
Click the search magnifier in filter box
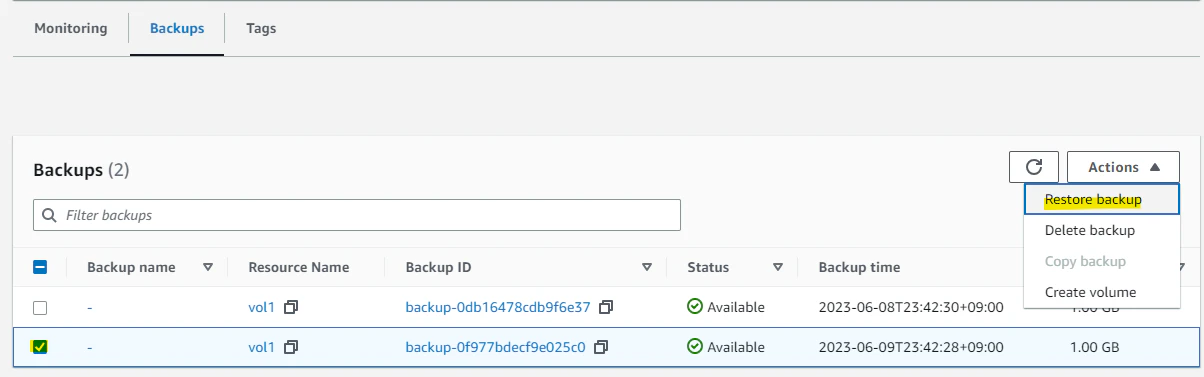coord(50,215)
